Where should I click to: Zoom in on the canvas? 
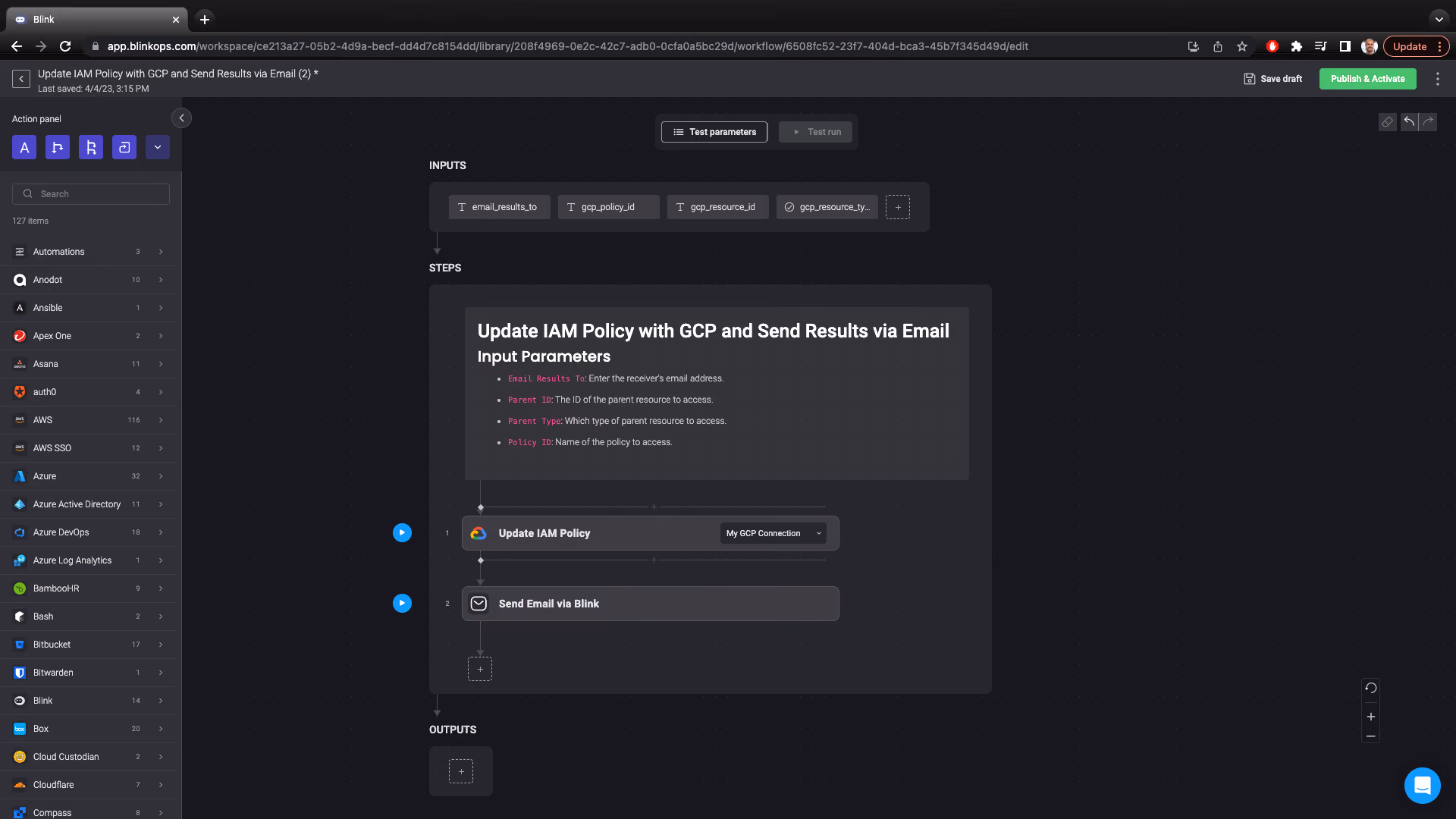(1370, 717)
